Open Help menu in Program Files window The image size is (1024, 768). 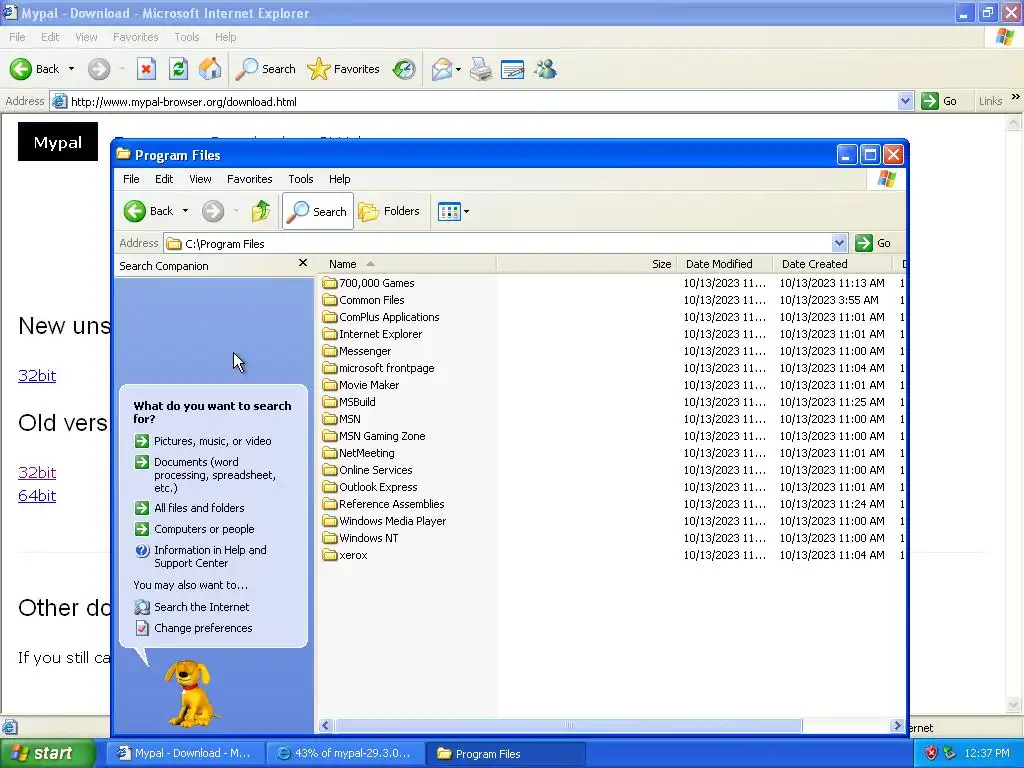(x=339, y=179)
